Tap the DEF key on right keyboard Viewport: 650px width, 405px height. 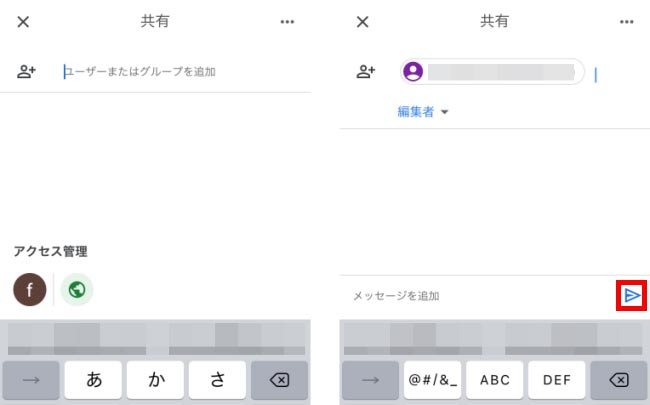point(557,380)
